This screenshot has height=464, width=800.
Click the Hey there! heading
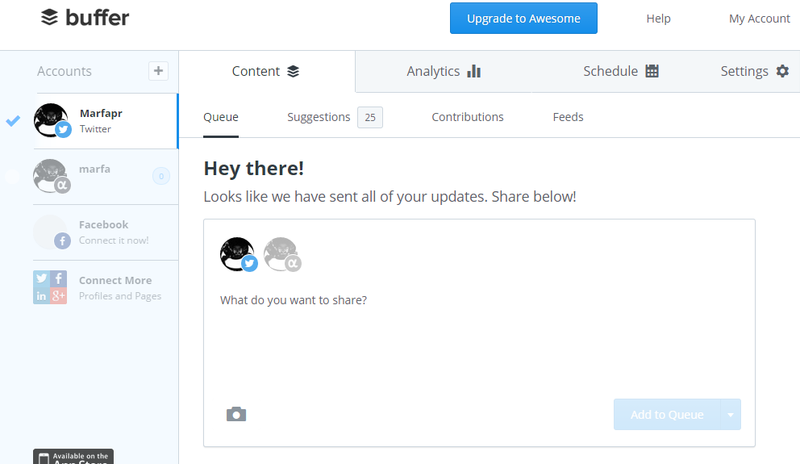[x=254, y=168]
